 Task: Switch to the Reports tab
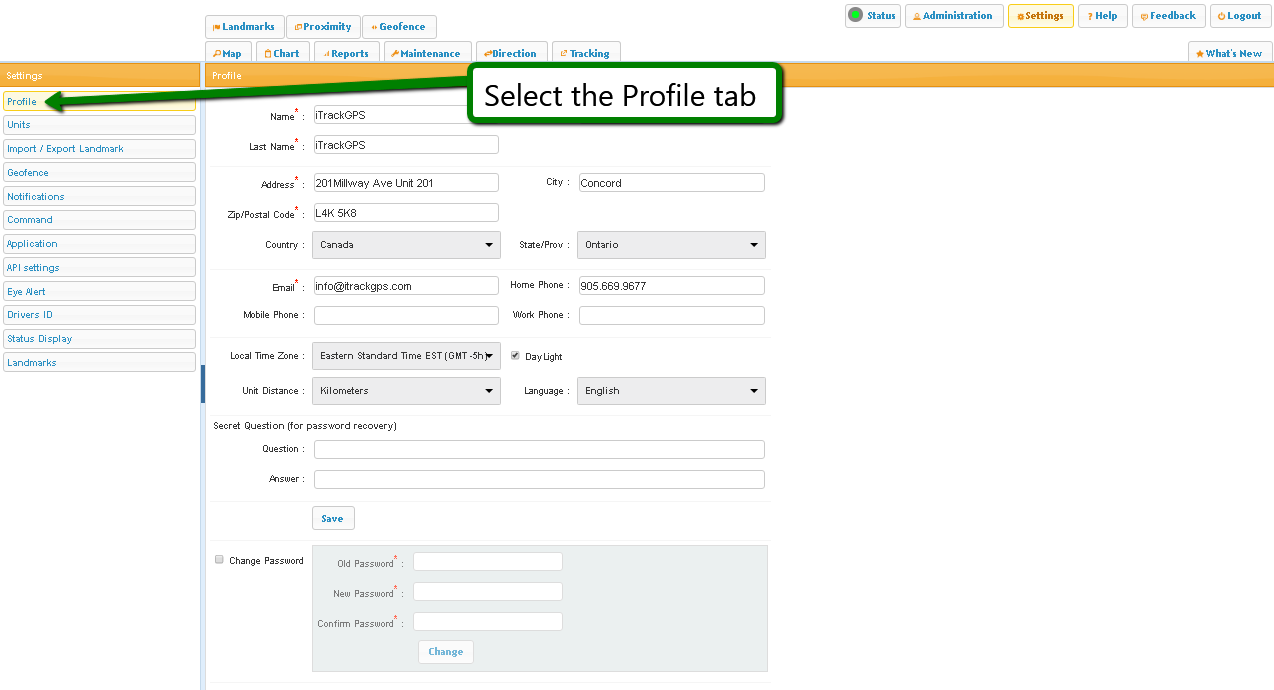click(x=346, y=54)
